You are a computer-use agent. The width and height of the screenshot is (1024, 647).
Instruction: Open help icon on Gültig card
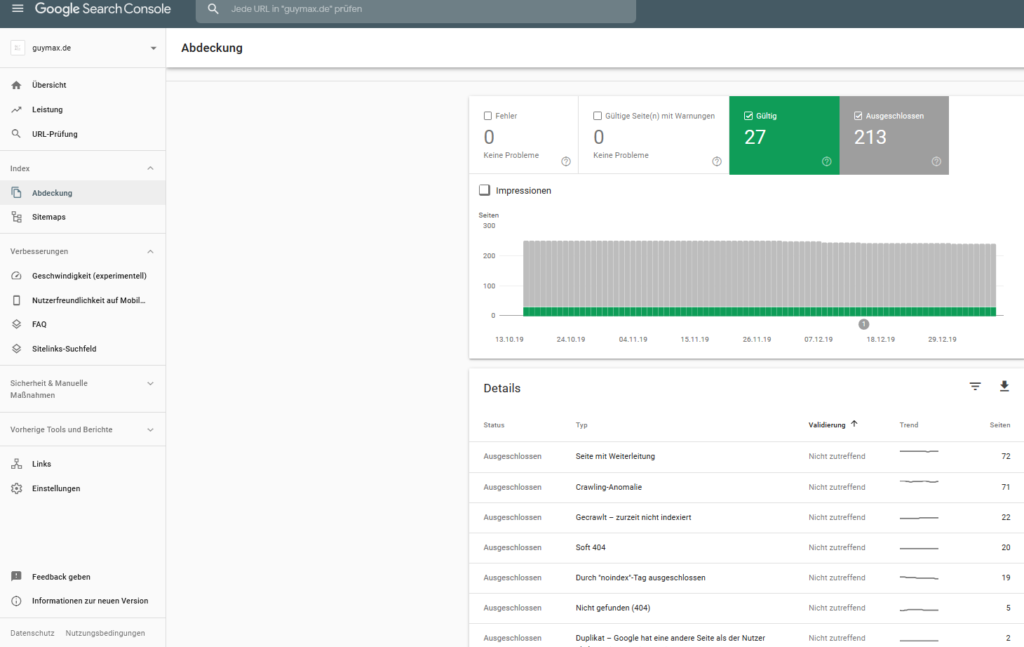coord(826,161)
